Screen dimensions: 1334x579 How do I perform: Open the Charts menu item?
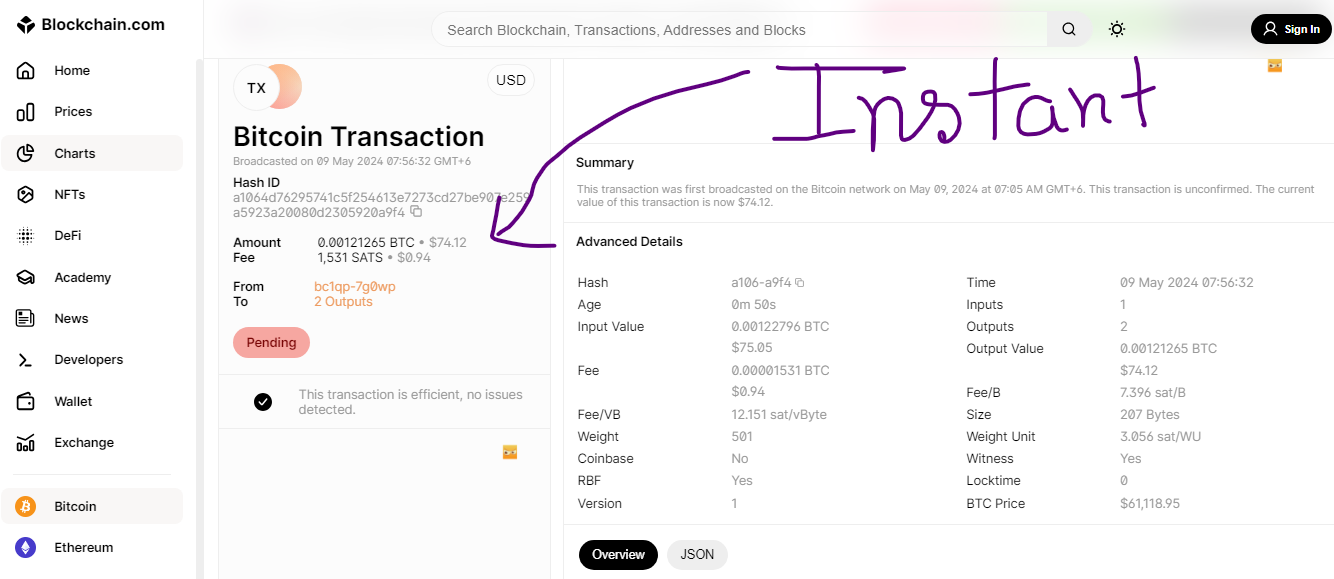(92, 153)
